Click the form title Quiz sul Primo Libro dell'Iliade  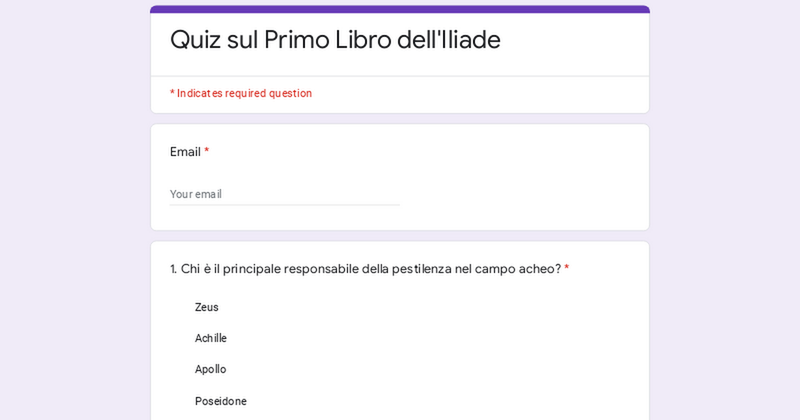335,40
